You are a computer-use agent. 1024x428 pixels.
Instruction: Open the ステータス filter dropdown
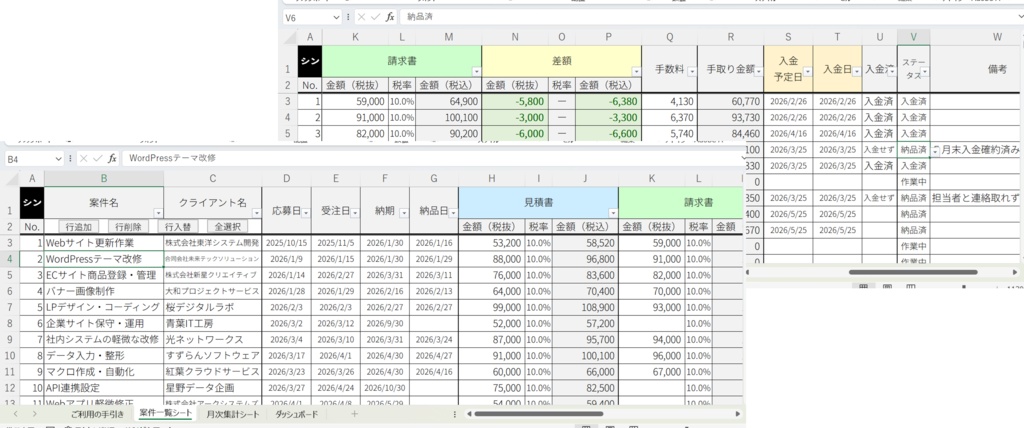point(924,71)
